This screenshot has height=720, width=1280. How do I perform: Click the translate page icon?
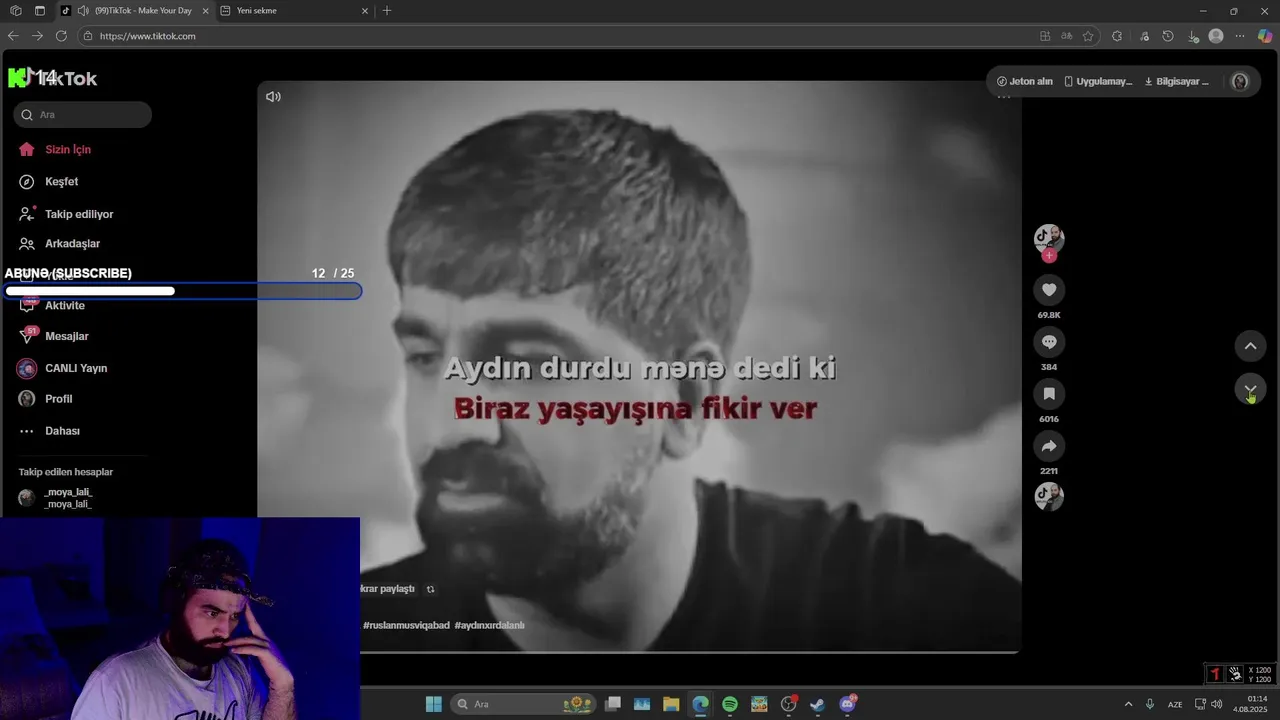(1067, 36)
